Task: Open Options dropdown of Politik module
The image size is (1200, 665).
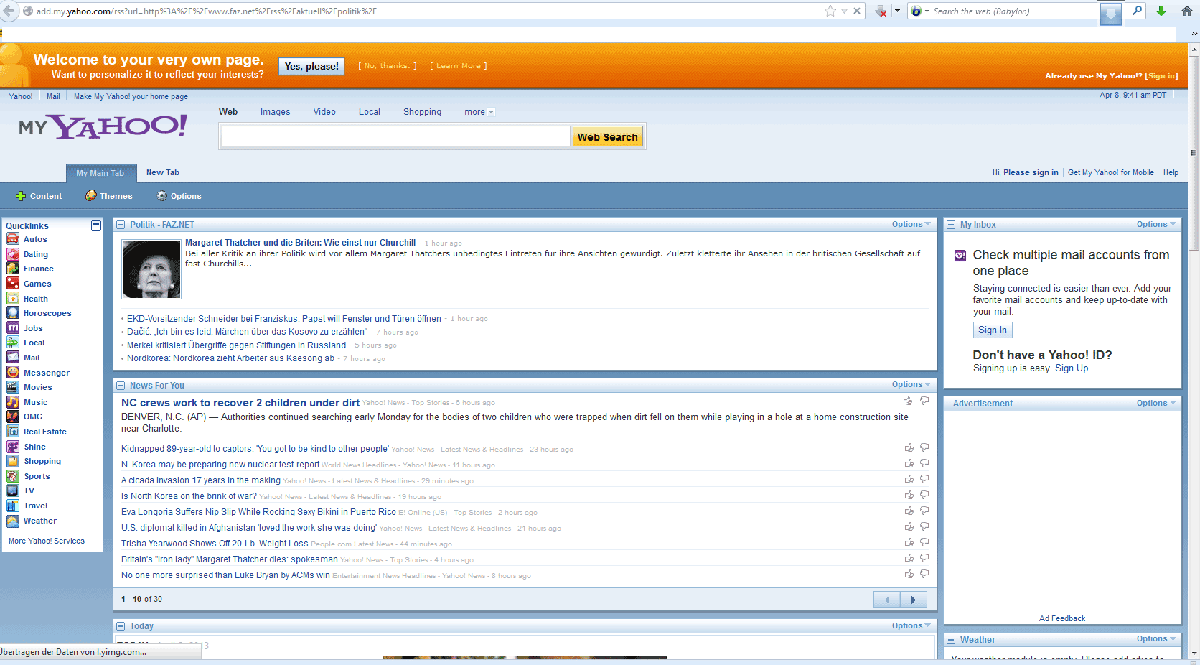Action: click(911, 224)
